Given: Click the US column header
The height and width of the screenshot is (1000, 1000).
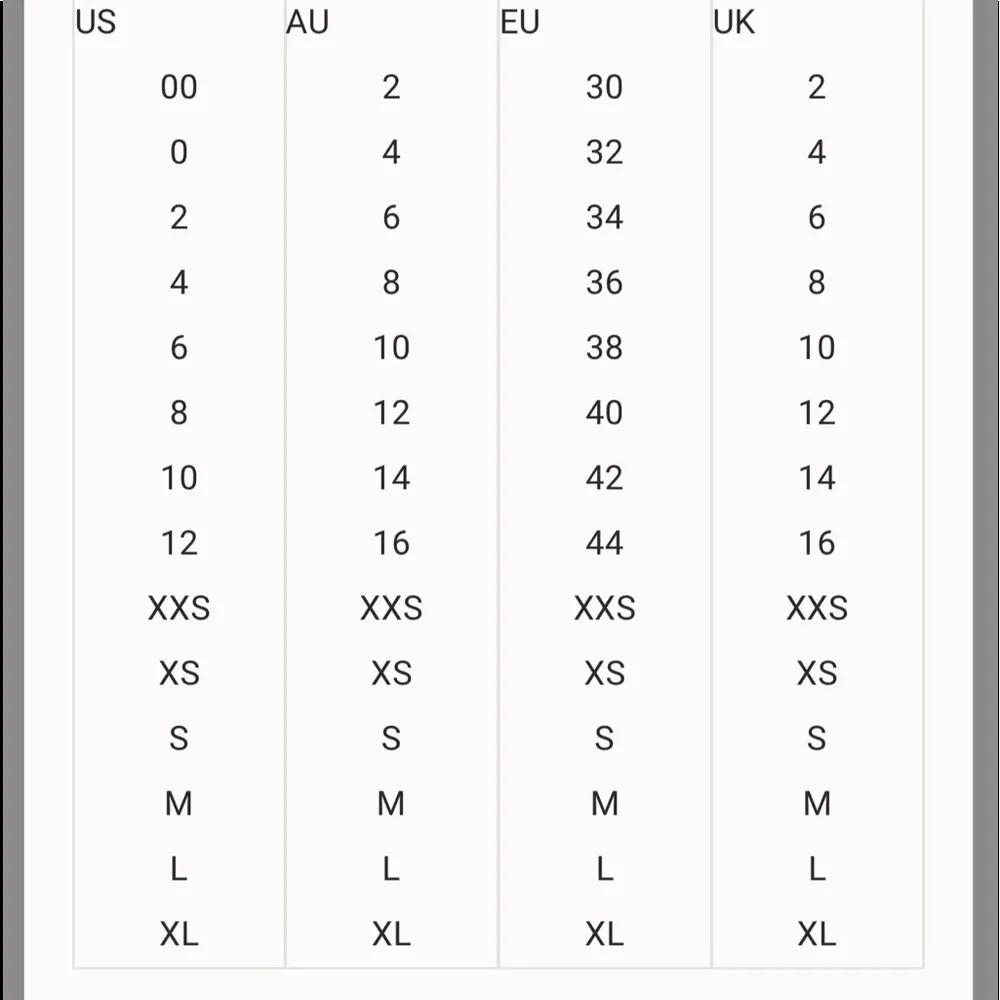Looking at the screenshot, I should (96, 22).
